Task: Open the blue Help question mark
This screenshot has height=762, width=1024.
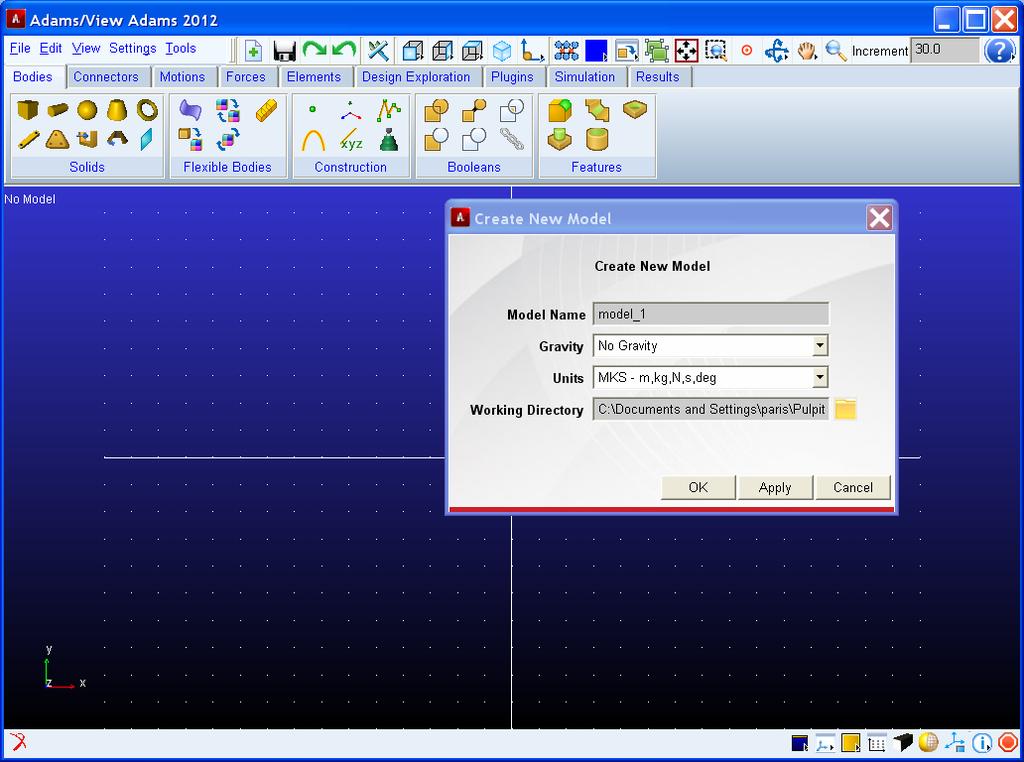Action: (999, 50)
